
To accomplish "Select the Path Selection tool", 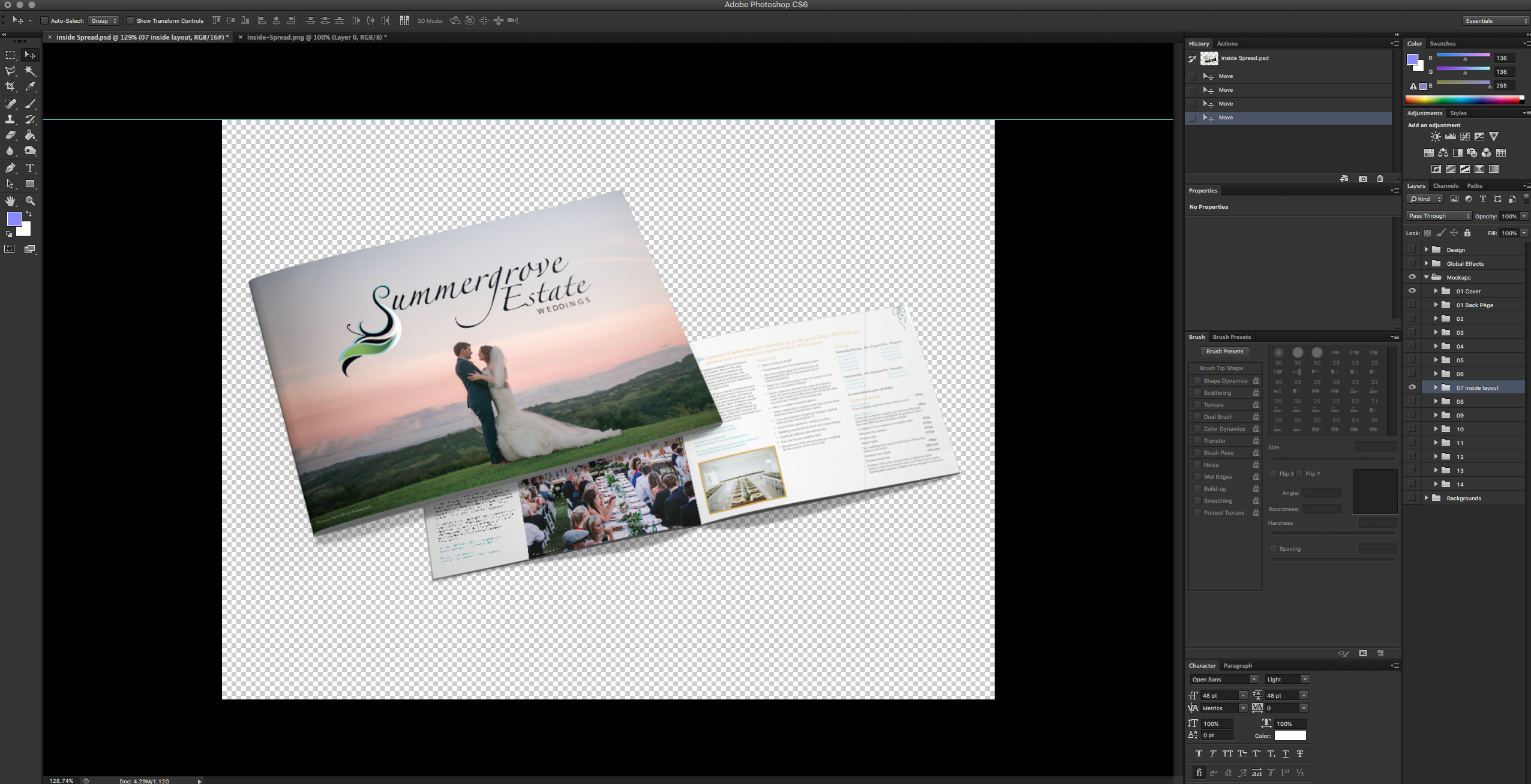I will point(10,184).
